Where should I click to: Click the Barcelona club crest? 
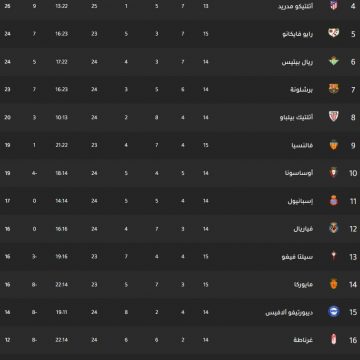point(334,89)
